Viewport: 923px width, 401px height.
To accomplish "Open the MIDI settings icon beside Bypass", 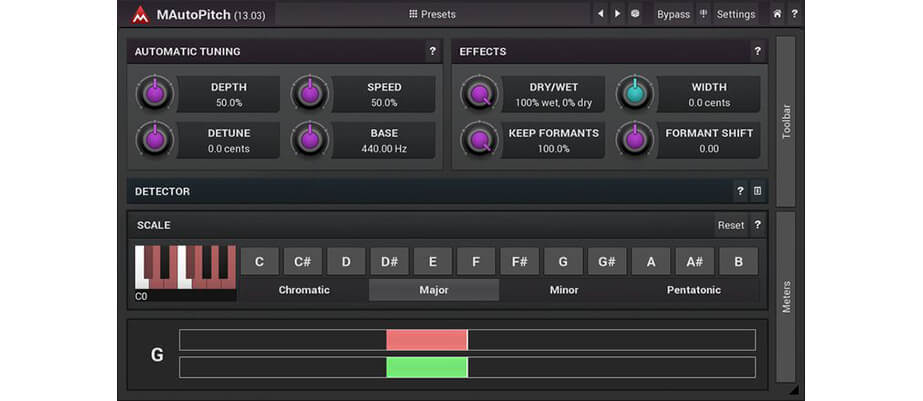I will [x=703, y=14].
